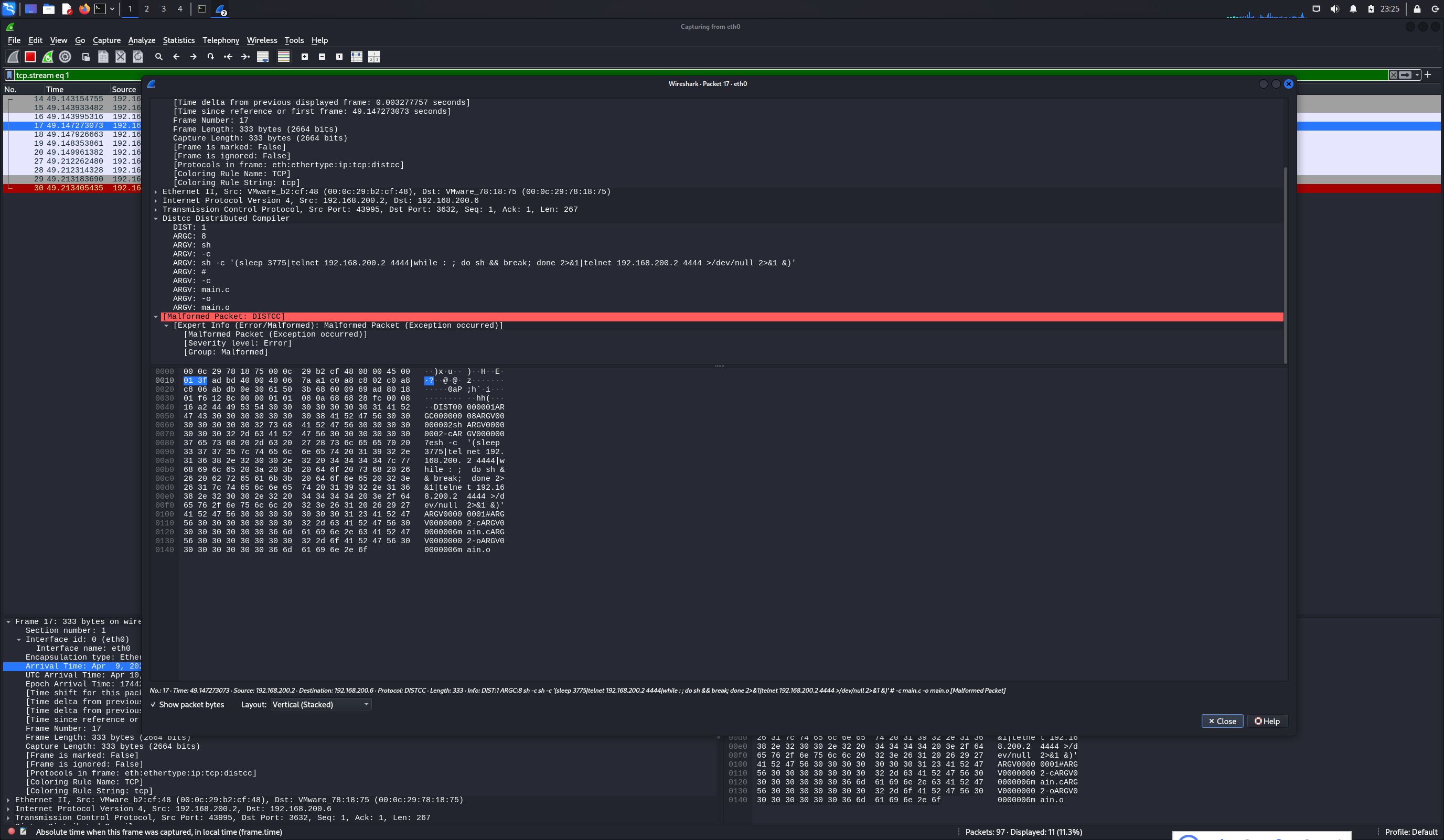The height and width of the screenshot is (840, 1444).
Task: Stop the running packet capture
Action: click(x=30, y=57)
